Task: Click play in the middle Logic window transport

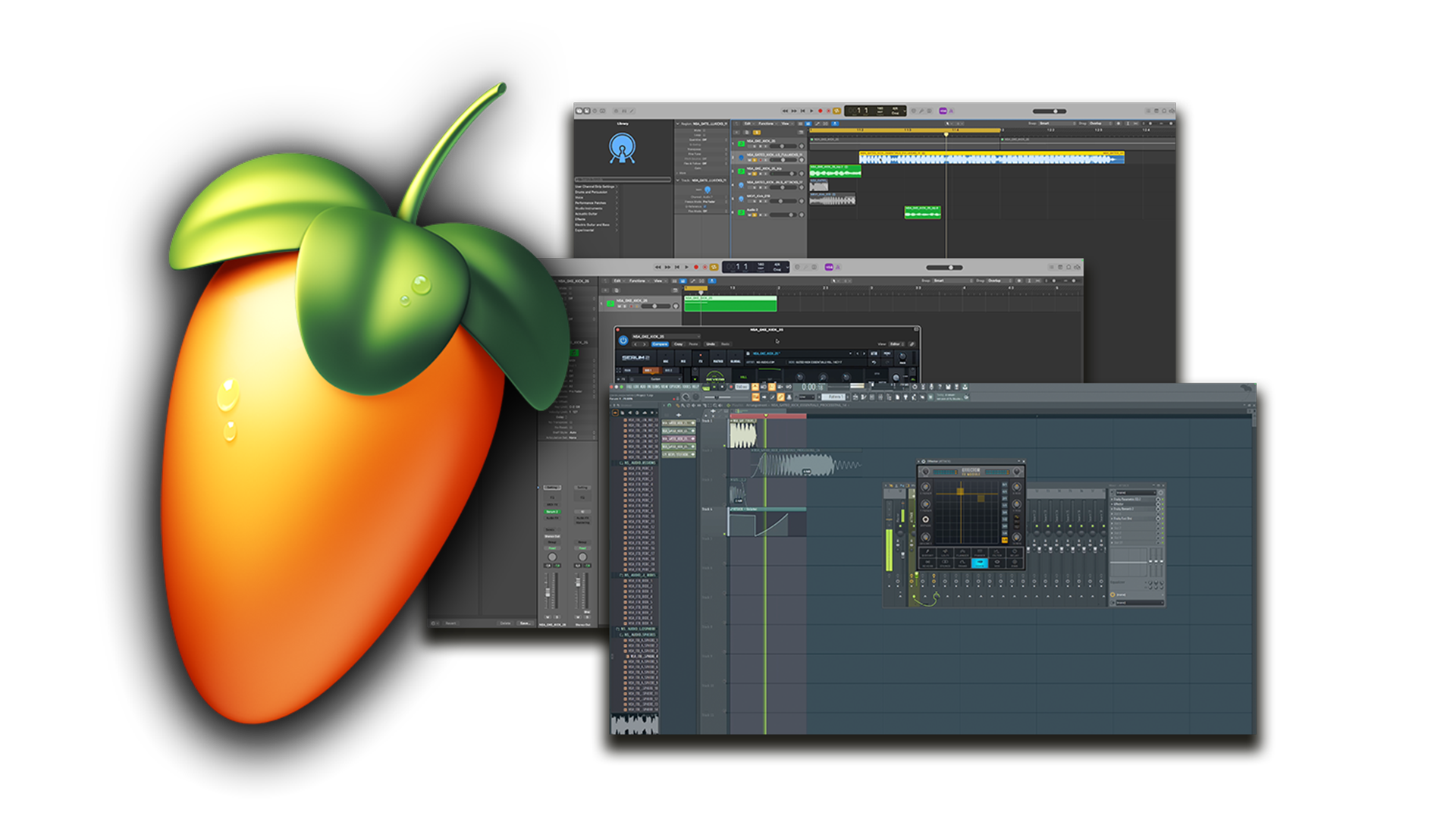Action: point(686,267)
